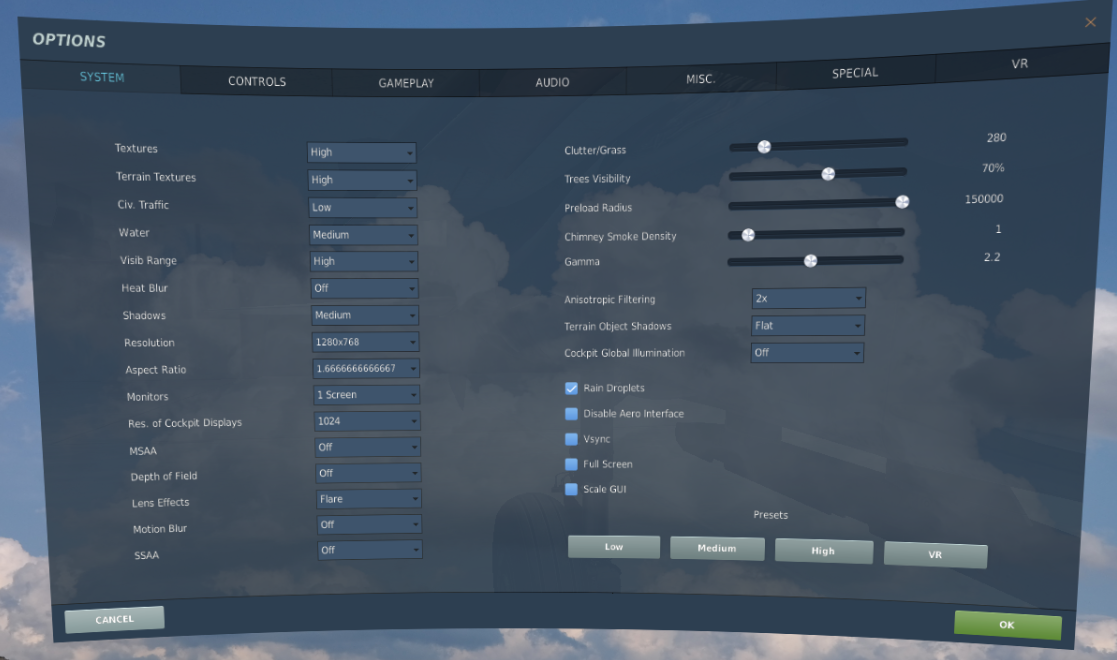Click the Chimney Smoke Density value 1
This screenshot has height=660, width=1117.
(x=998, y=229)
